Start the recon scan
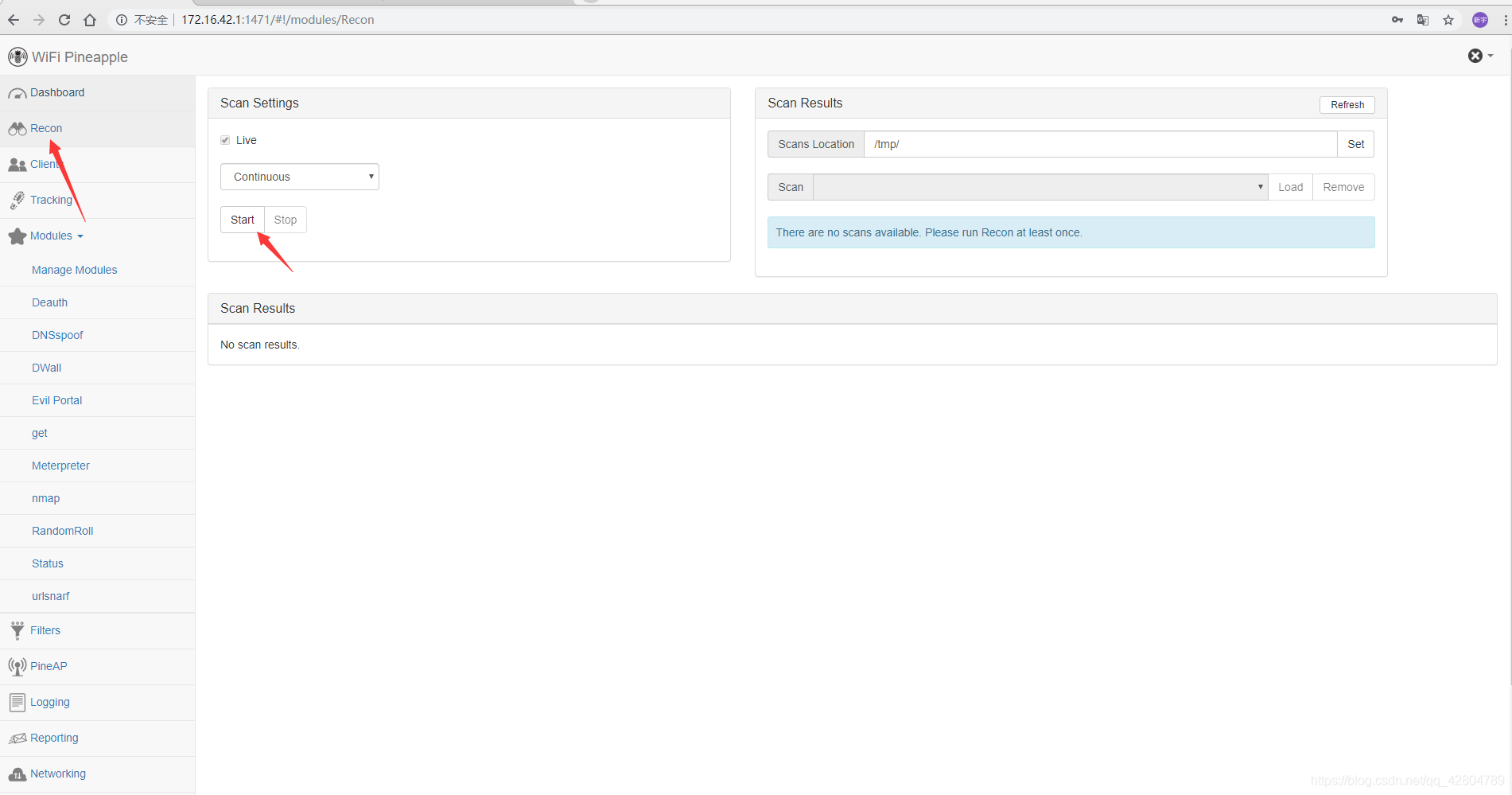This screenshot has height=795, width=1512. (243, 220)
